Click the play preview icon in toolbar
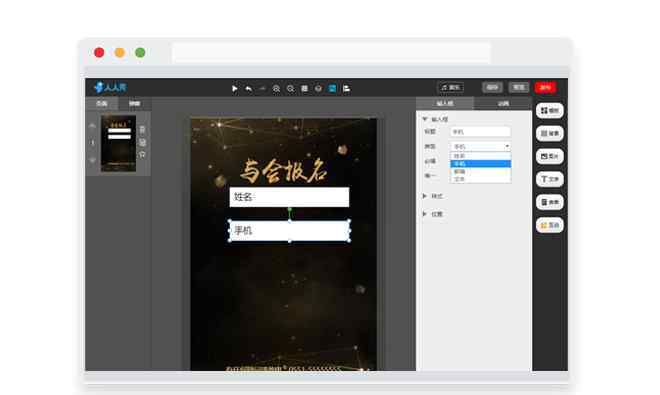The height and width of the screenshot is (395, 660). point(234,88)
